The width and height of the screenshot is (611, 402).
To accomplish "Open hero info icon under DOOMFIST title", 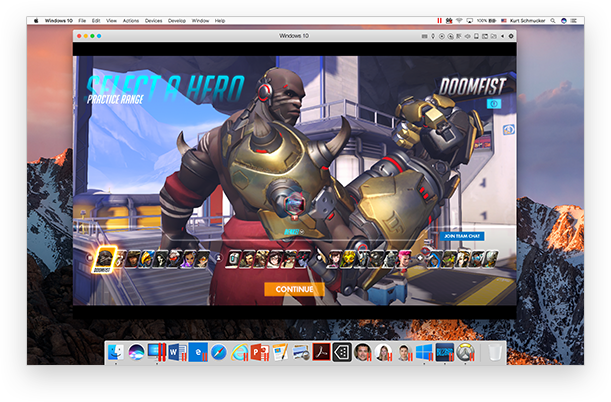I will [494, 104].
